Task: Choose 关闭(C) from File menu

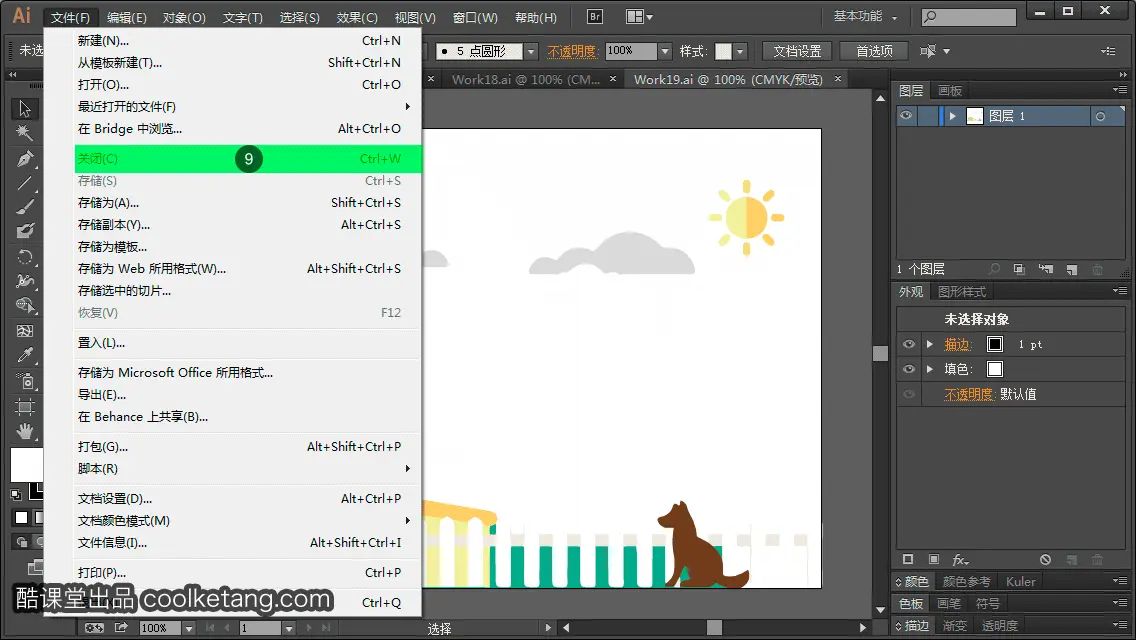Action: point(247,159)
